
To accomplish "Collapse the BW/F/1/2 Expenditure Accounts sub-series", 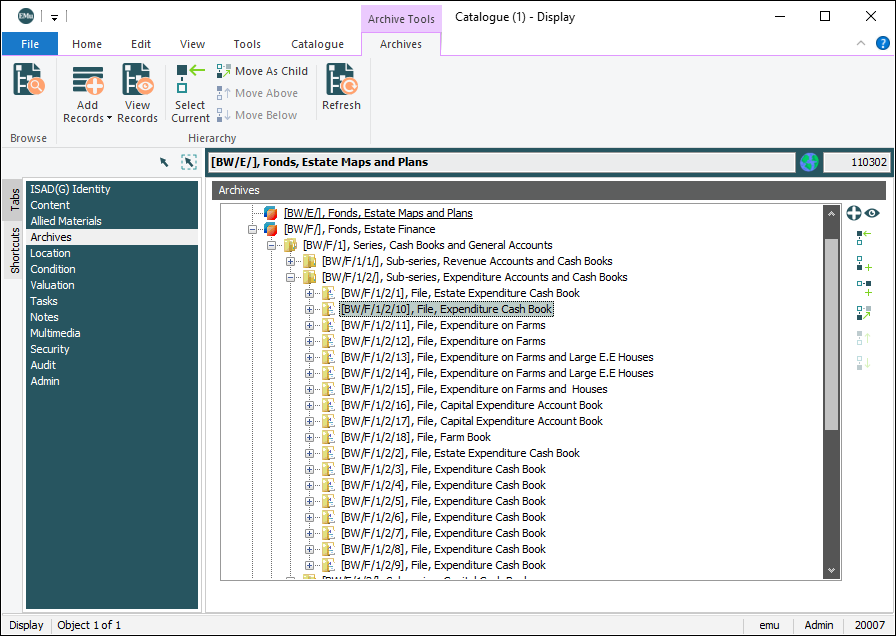I will [x=290, y=277].
